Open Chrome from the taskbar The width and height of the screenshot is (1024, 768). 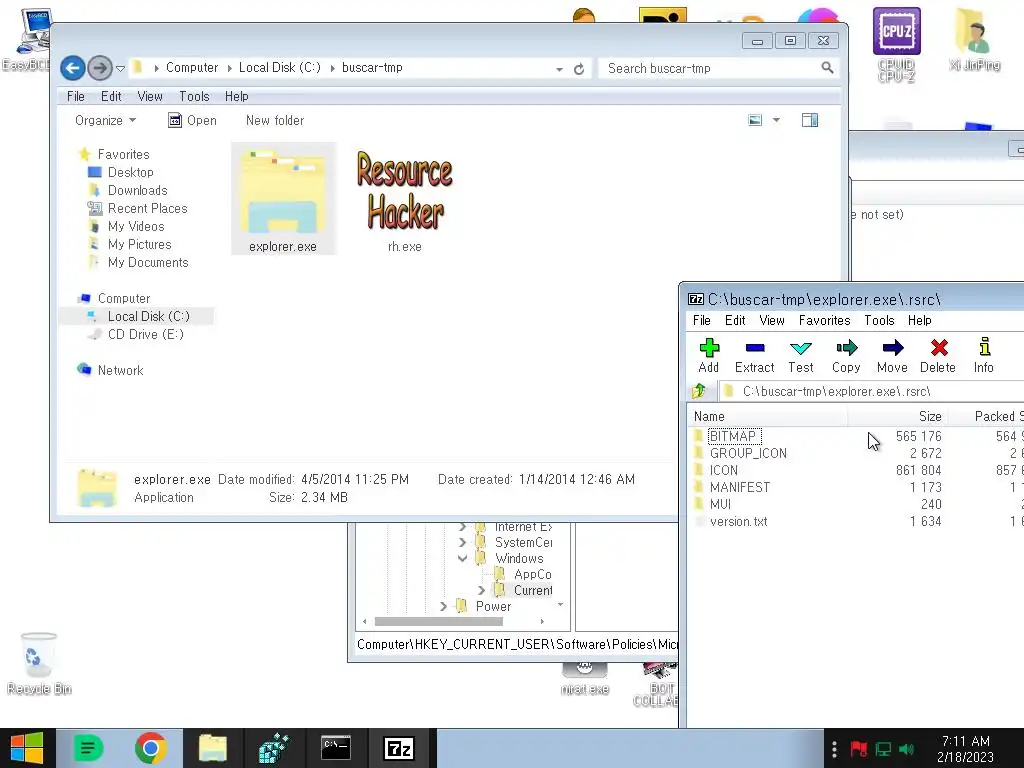[x=151, y=748]
